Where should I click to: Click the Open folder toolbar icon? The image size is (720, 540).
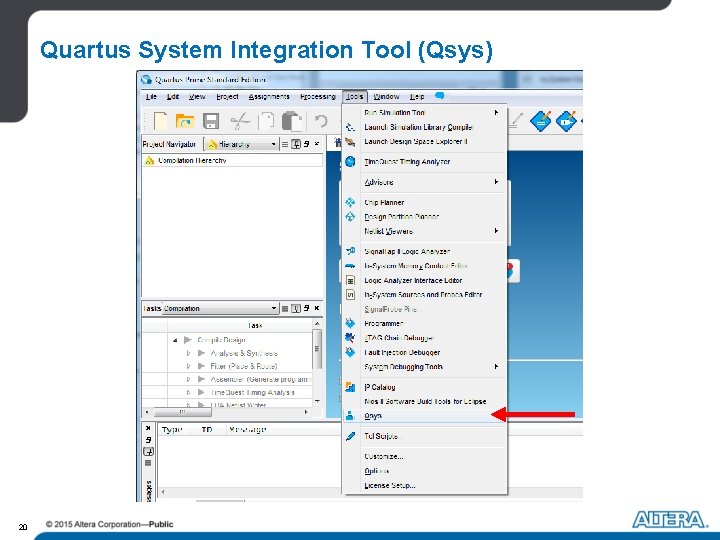(185, 122)
